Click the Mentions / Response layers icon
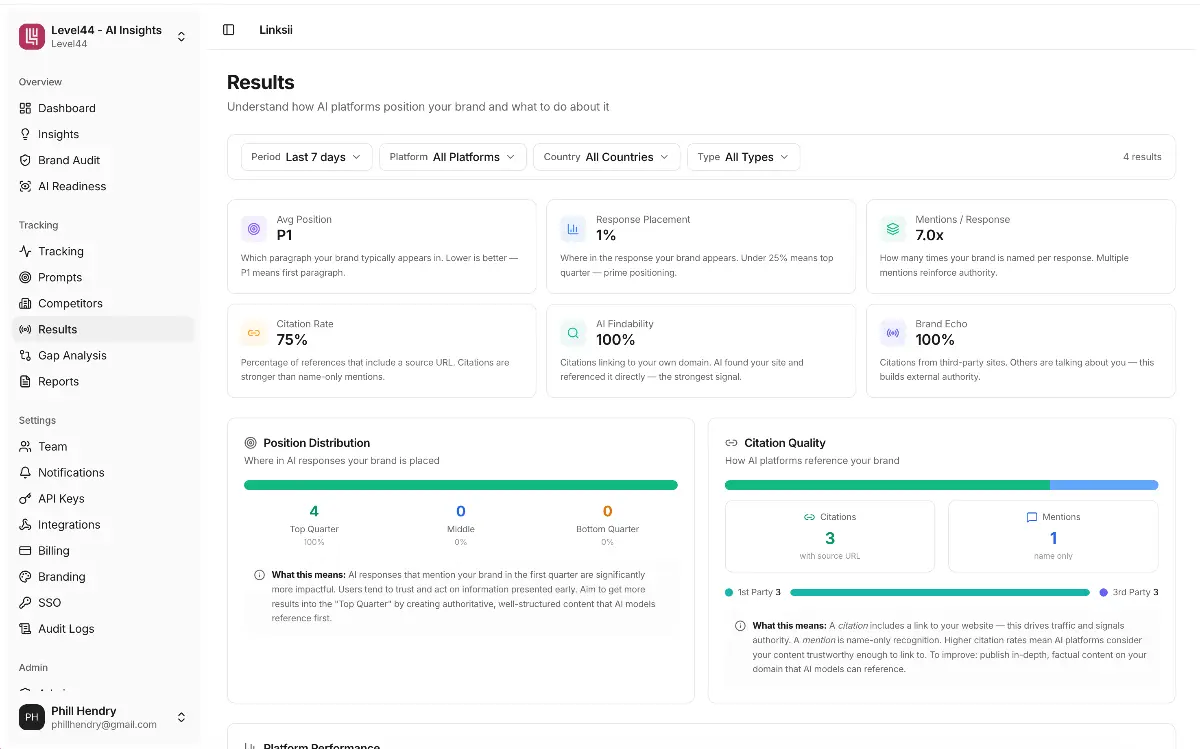The image size is (1200, 749). (x=892, y=229)
